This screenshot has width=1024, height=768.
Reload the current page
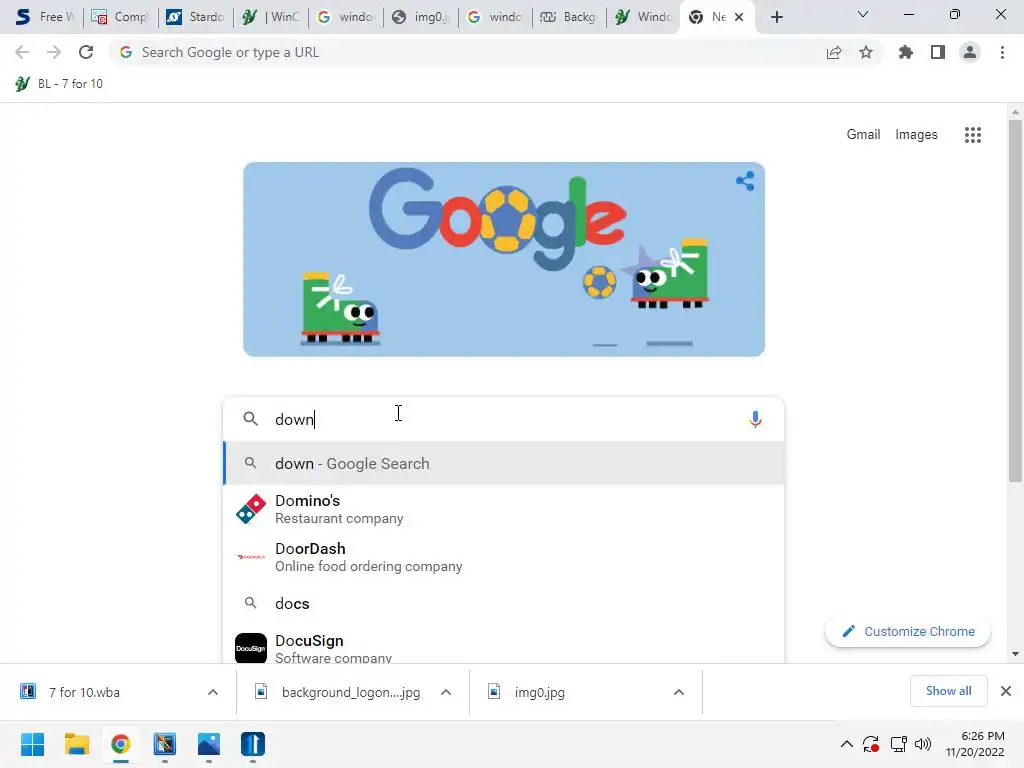[86, 52]
